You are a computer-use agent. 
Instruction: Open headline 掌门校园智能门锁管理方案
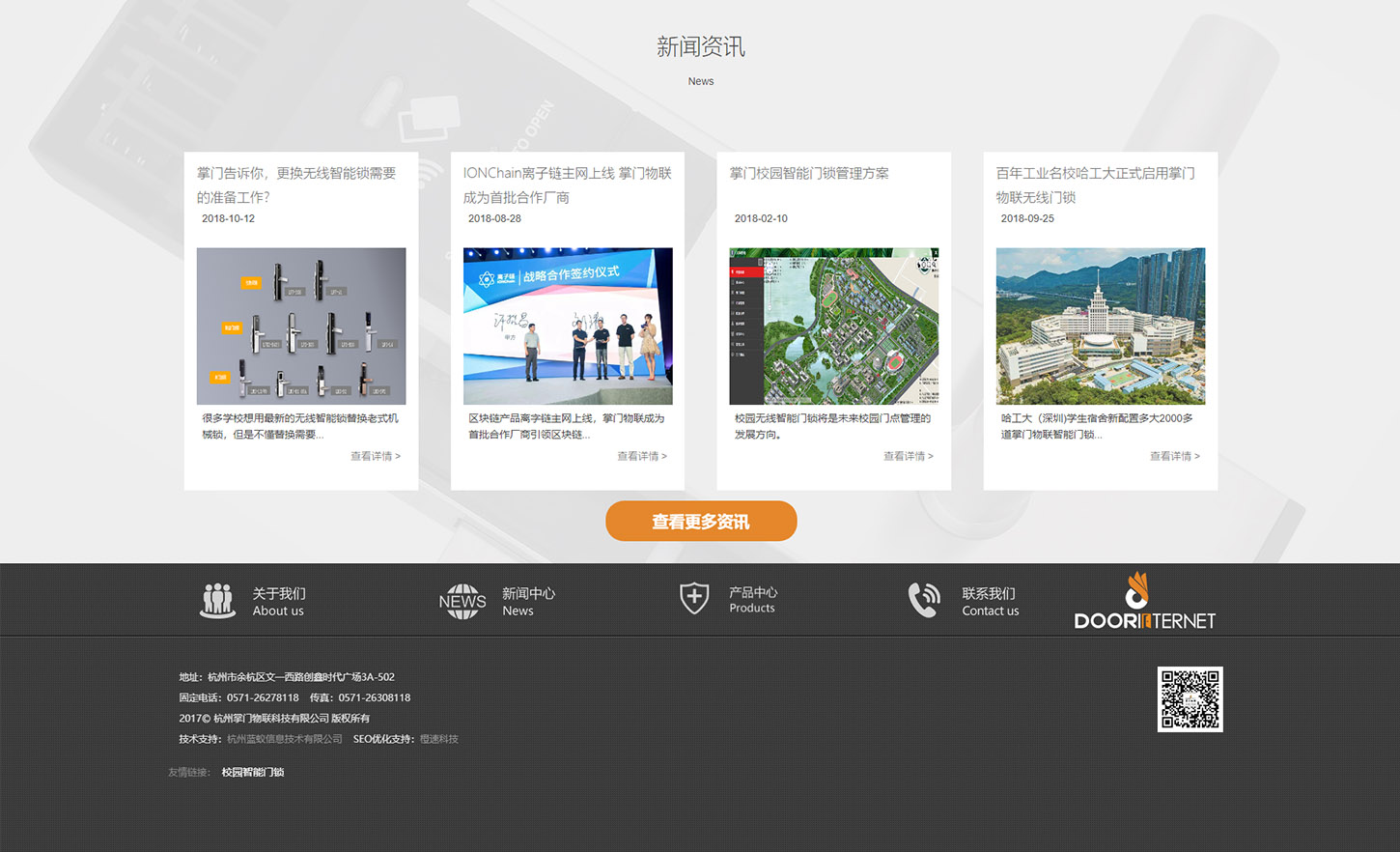pyautogui.click(x=809, y=174)
